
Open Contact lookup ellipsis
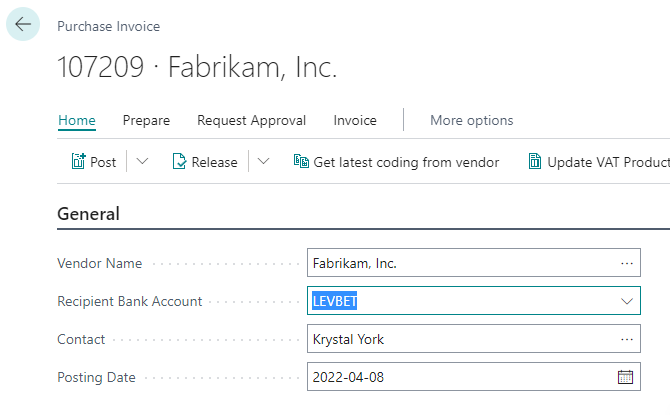pos(627,339)
